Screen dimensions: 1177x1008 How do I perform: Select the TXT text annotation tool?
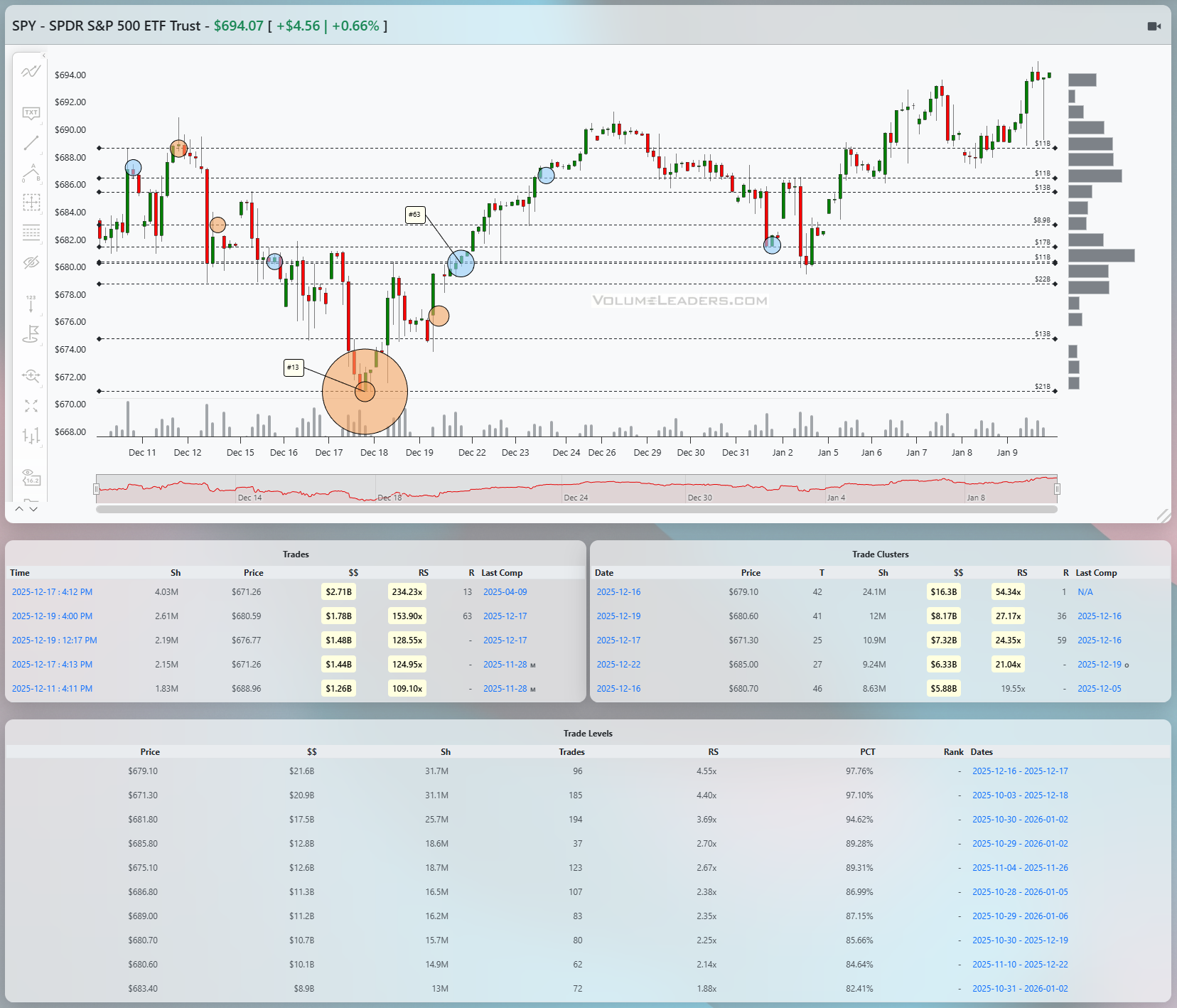click(31, 113)
